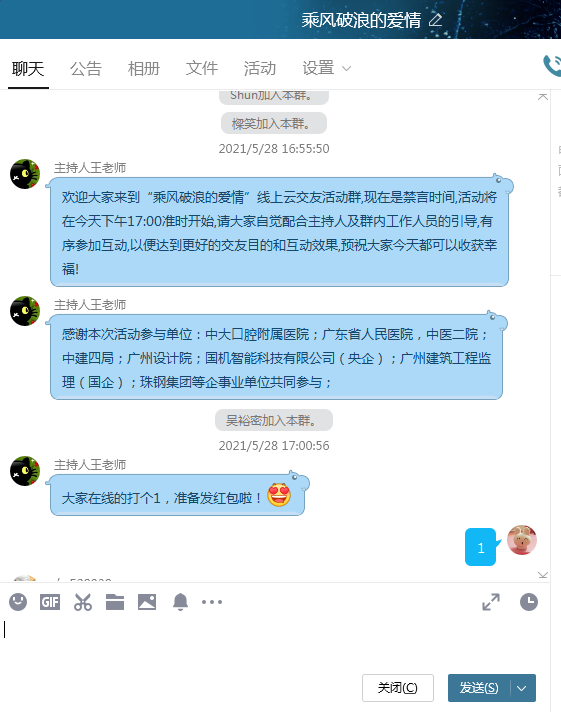The image size is (561, 712).
Task: Open the 文件 tab
Action: (202, 68)
